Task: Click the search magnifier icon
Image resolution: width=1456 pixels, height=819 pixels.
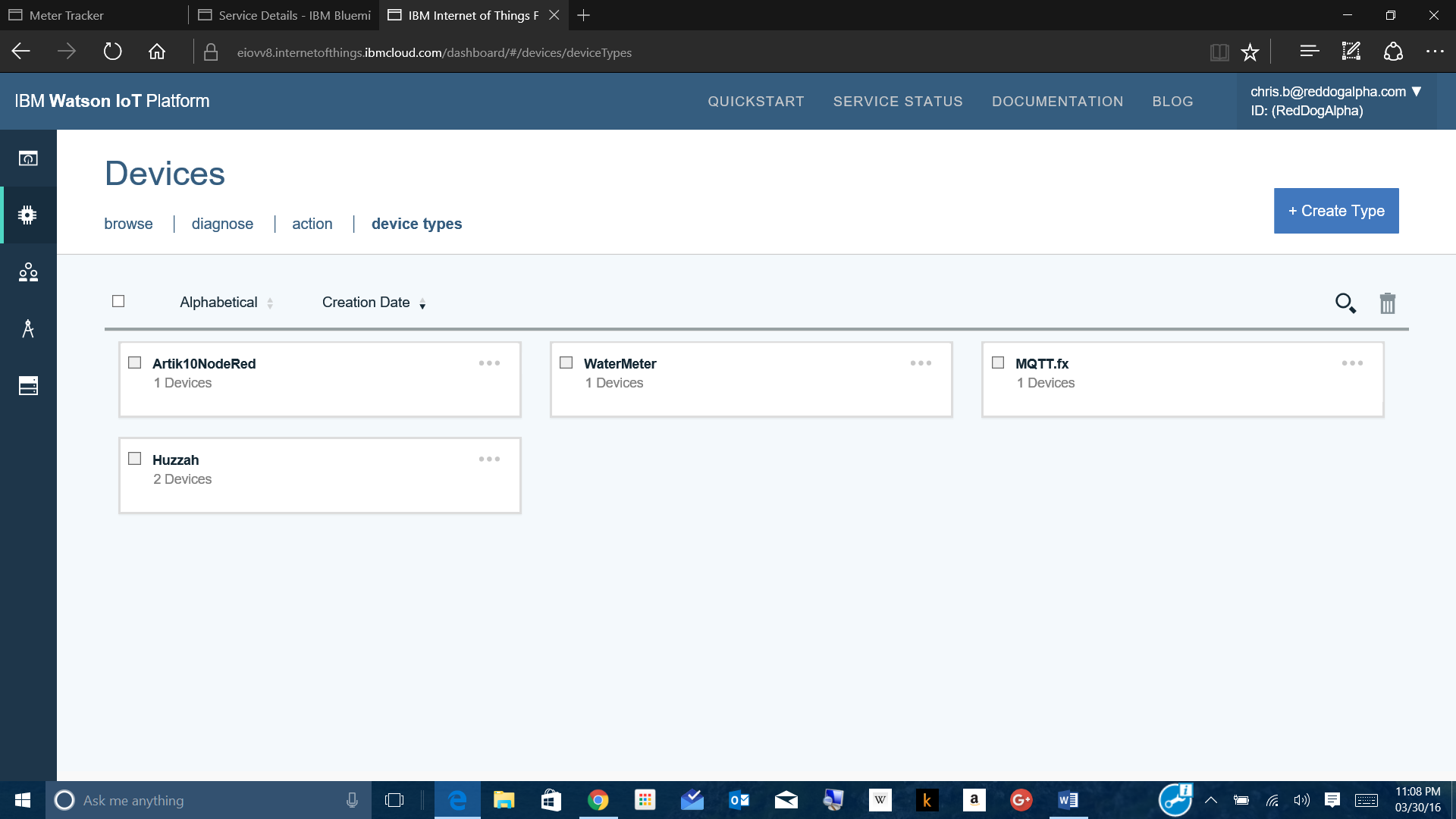Action: [1345, 303]
